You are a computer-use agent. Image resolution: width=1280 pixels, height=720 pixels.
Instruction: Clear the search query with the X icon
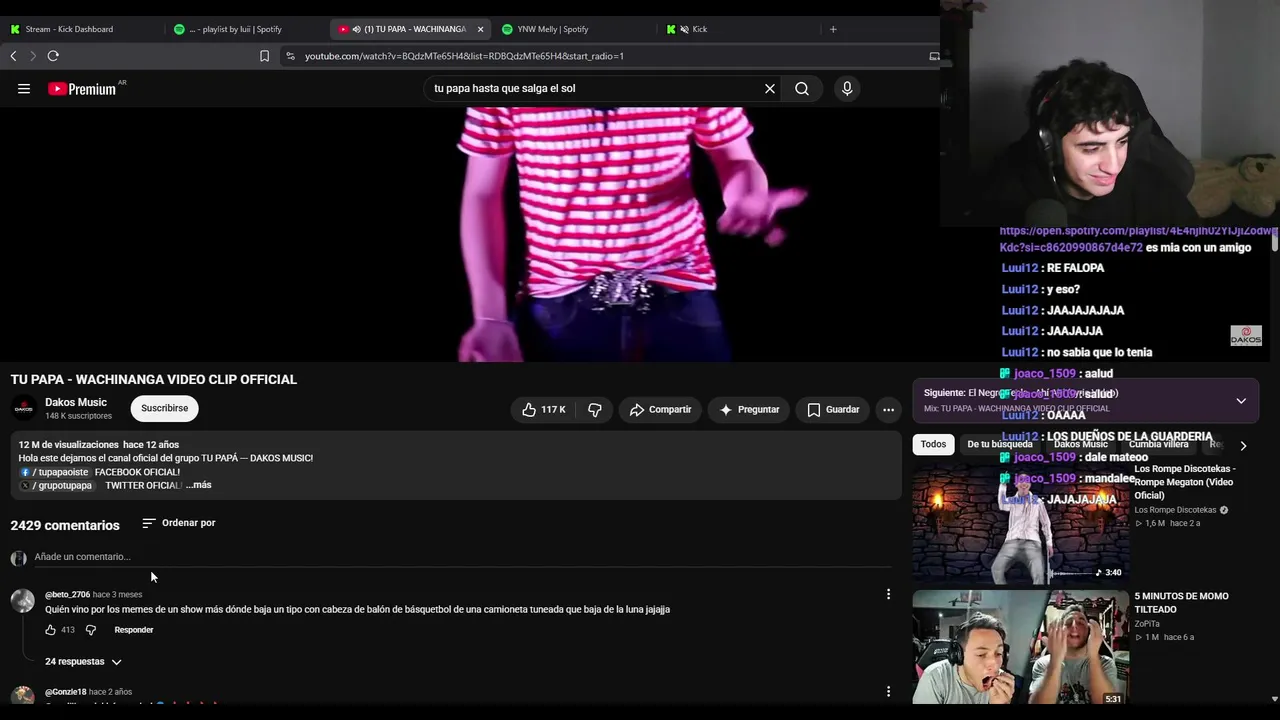pyautogui.click(x=770, y=89)
